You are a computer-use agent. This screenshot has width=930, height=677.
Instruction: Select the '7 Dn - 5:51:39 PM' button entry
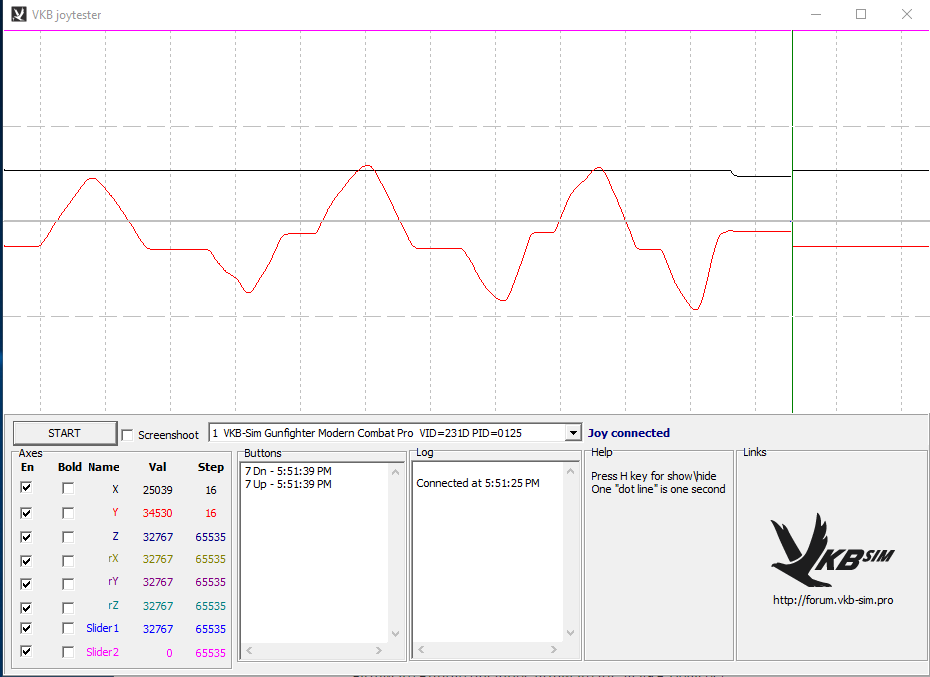coord(288,471)
